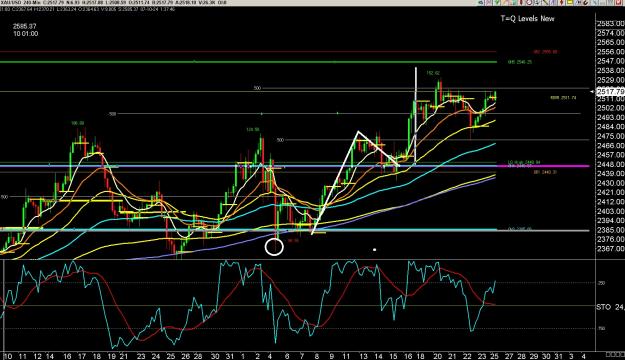This screenshot has height=360, width=625.
Task: Click the 2583.00 price axis label
Action: click(x=610, y=24)
